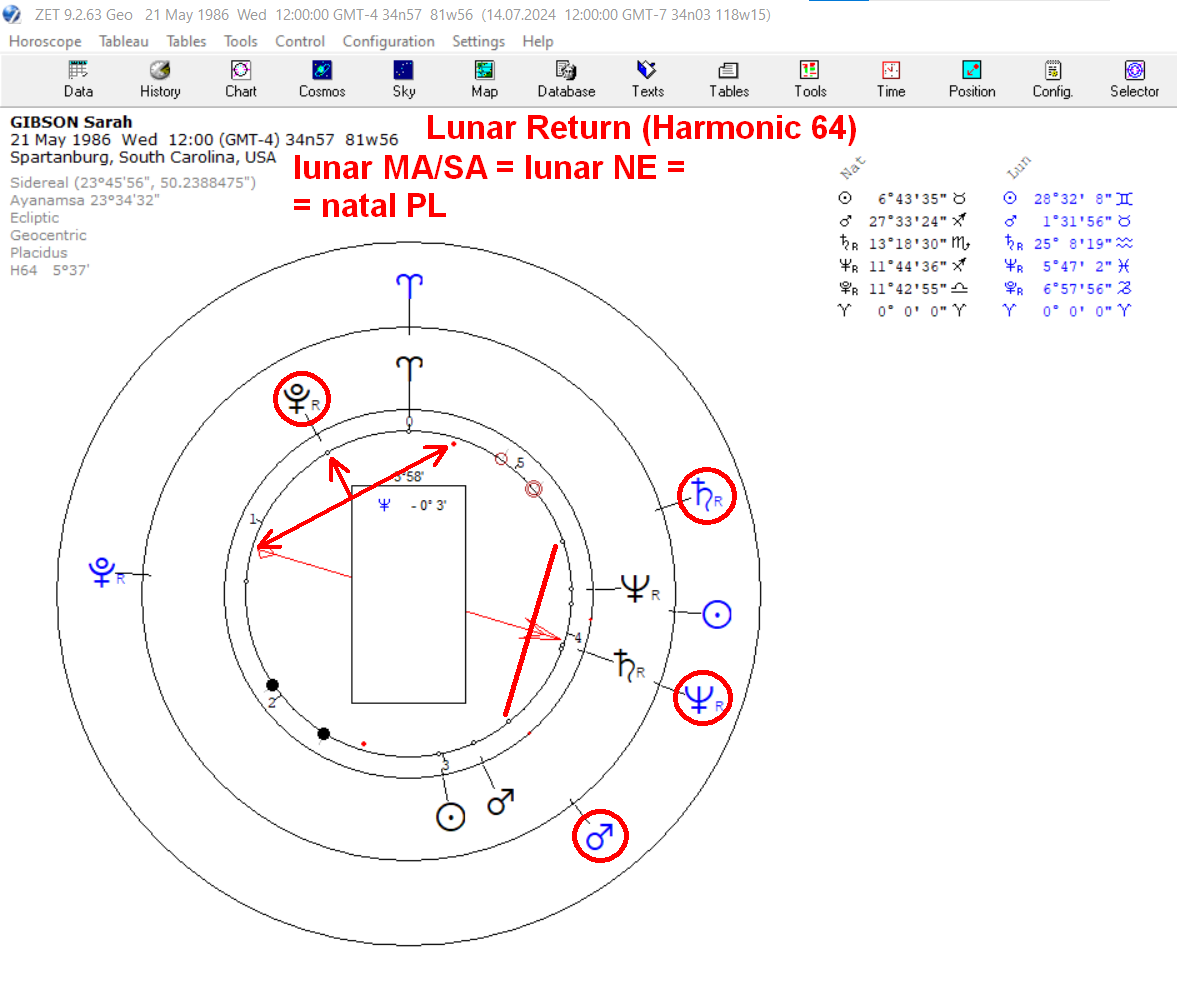Click the Geocentric setting label
This screenshot has height=1003, width=1177.
48,235
